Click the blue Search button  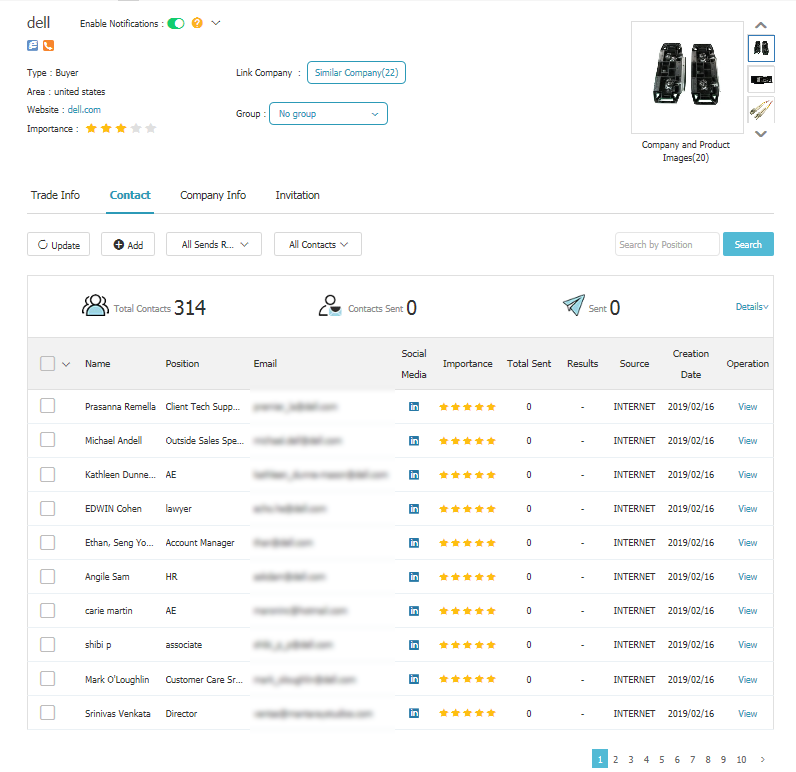748,244
